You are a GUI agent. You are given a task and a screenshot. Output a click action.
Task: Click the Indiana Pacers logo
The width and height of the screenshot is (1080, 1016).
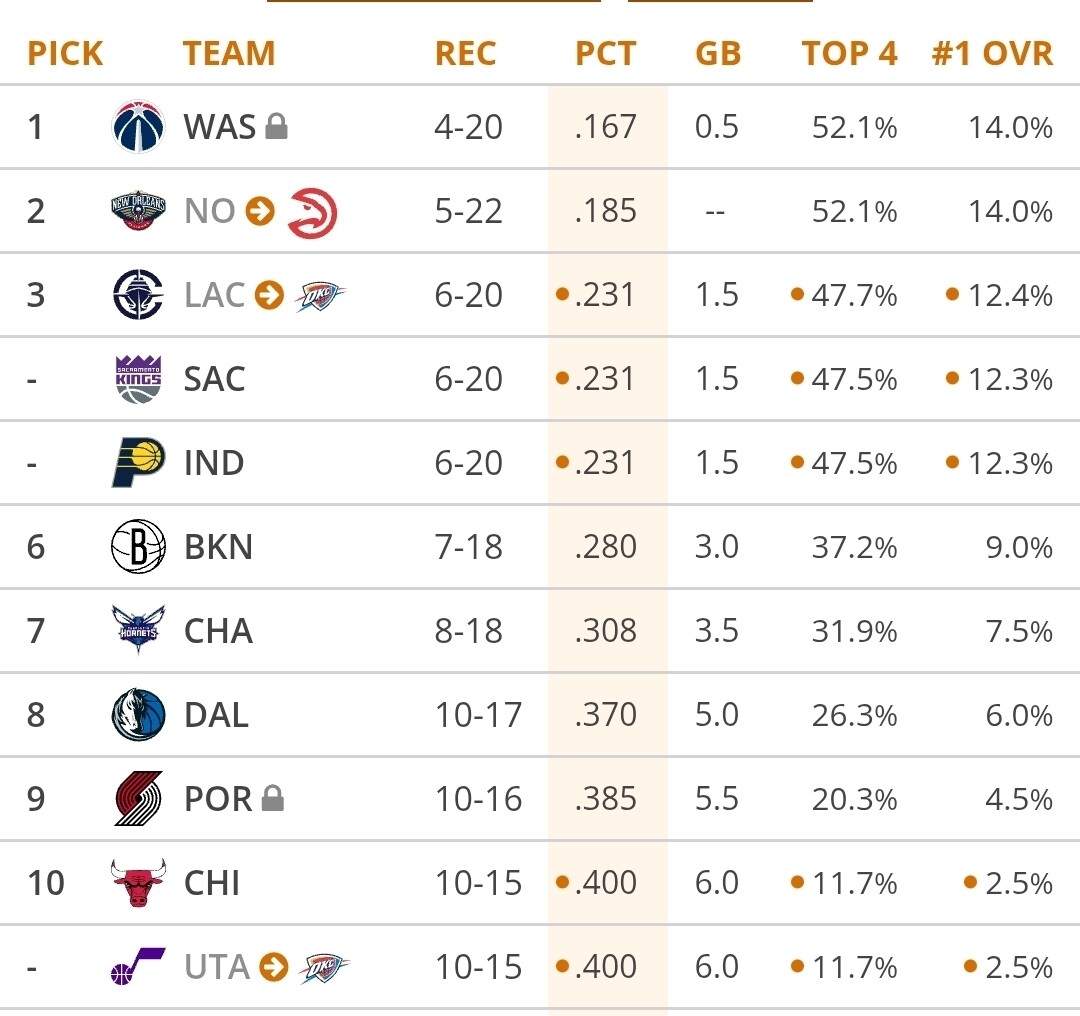138,463
